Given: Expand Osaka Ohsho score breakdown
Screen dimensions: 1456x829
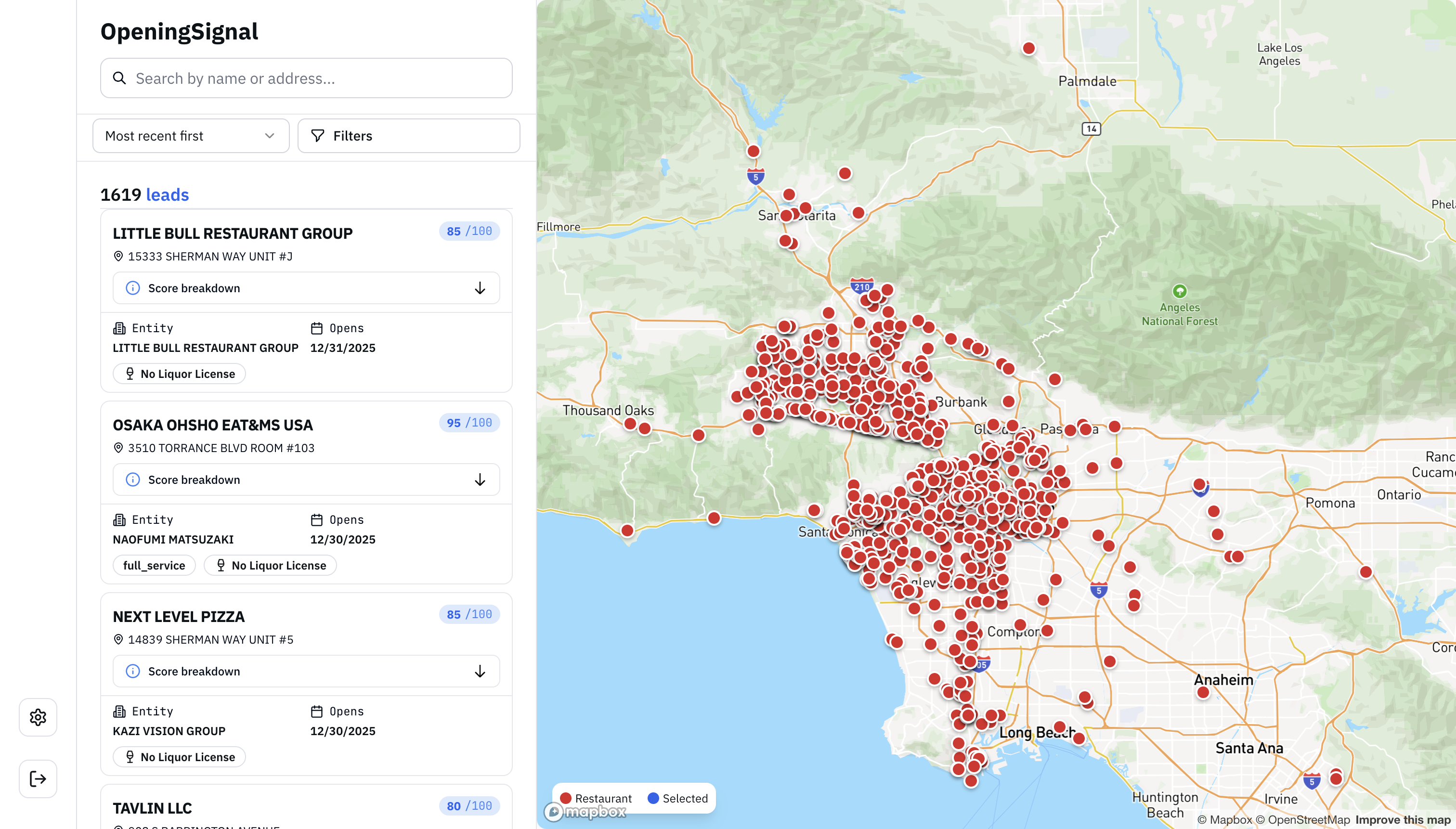Looking at the screenshot, I should click(480, 480).
